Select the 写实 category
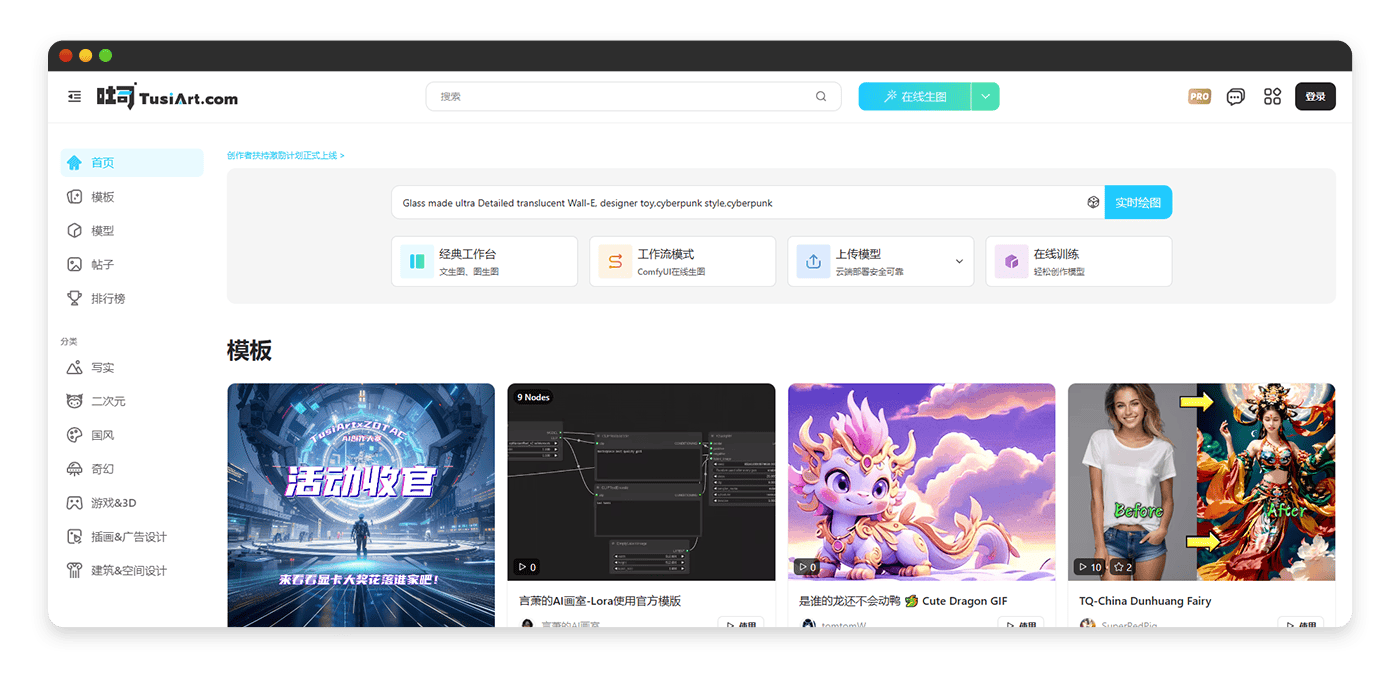1400x700 pixels. pyautogui.click(x=132, y=368)
